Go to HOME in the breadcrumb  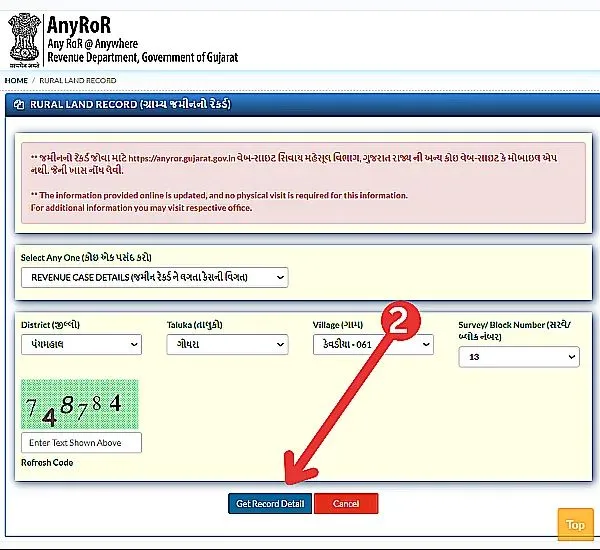[x=16, y=80]
